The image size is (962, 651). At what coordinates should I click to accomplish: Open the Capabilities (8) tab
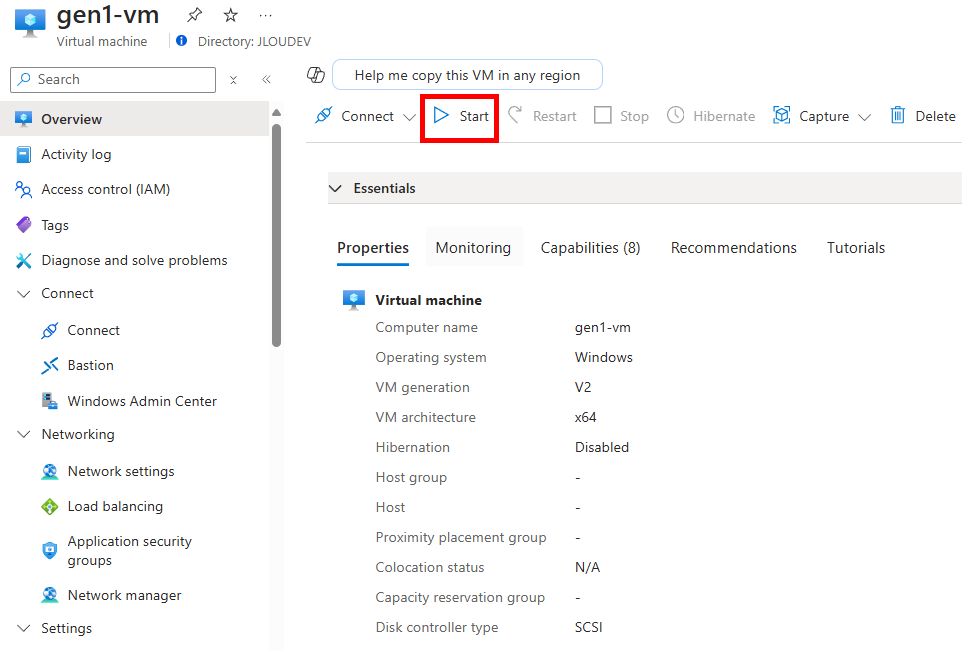(590, 248)
